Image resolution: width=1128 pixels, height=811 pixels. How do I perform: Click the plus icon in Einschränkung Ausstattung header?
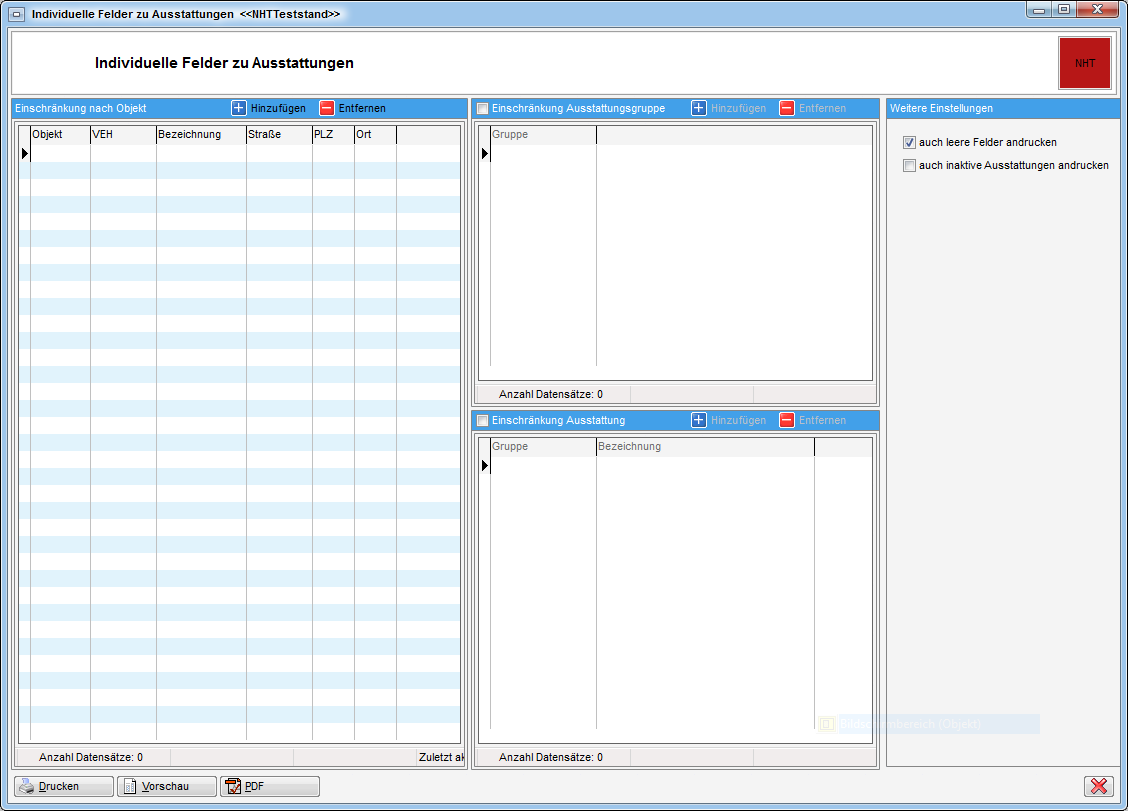699,420
